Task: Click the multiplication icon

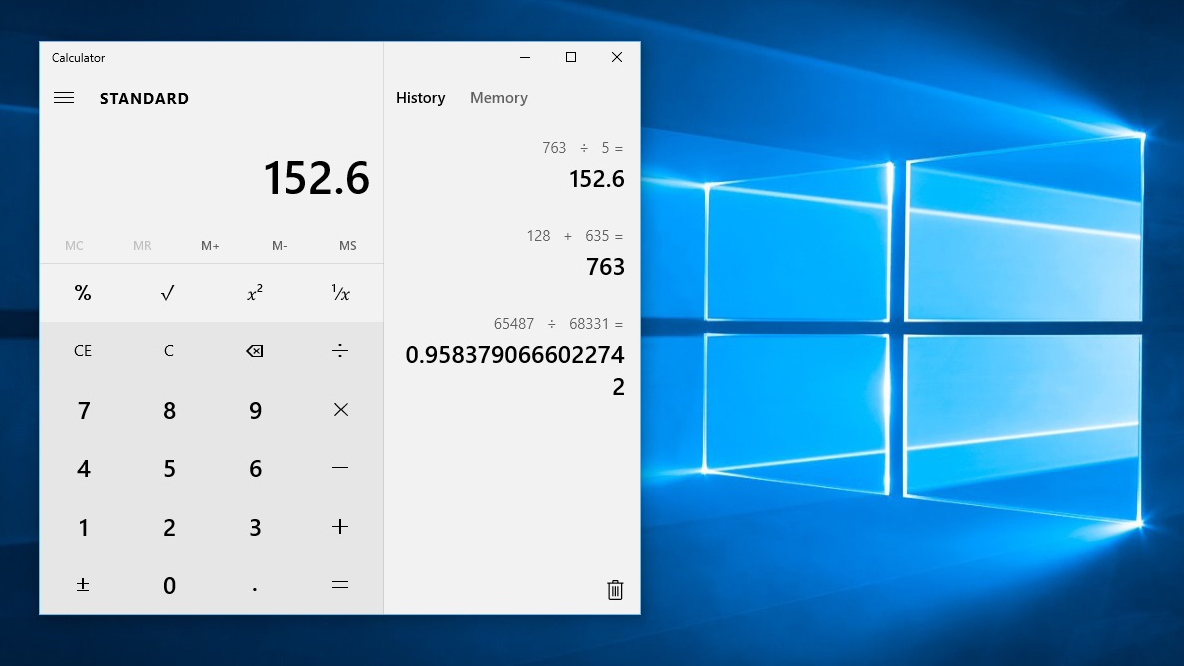Action: [340, 409]
